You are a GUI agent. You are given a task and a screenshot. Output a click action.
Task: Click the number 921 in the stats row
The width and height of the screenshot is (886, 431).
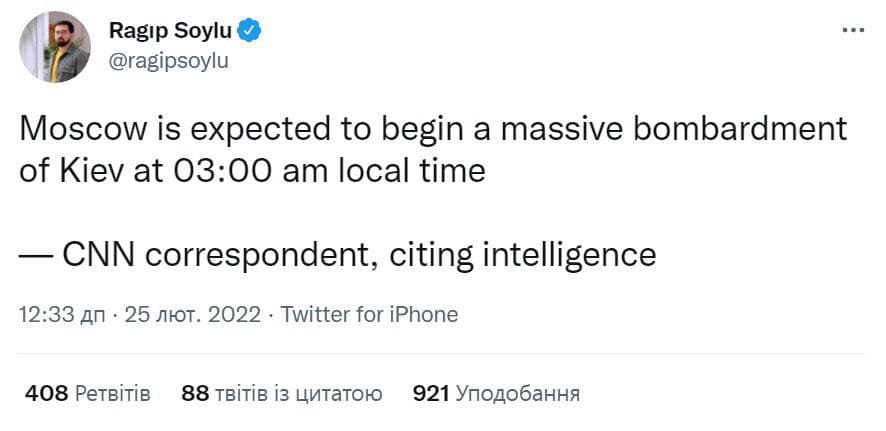(431, 393)
